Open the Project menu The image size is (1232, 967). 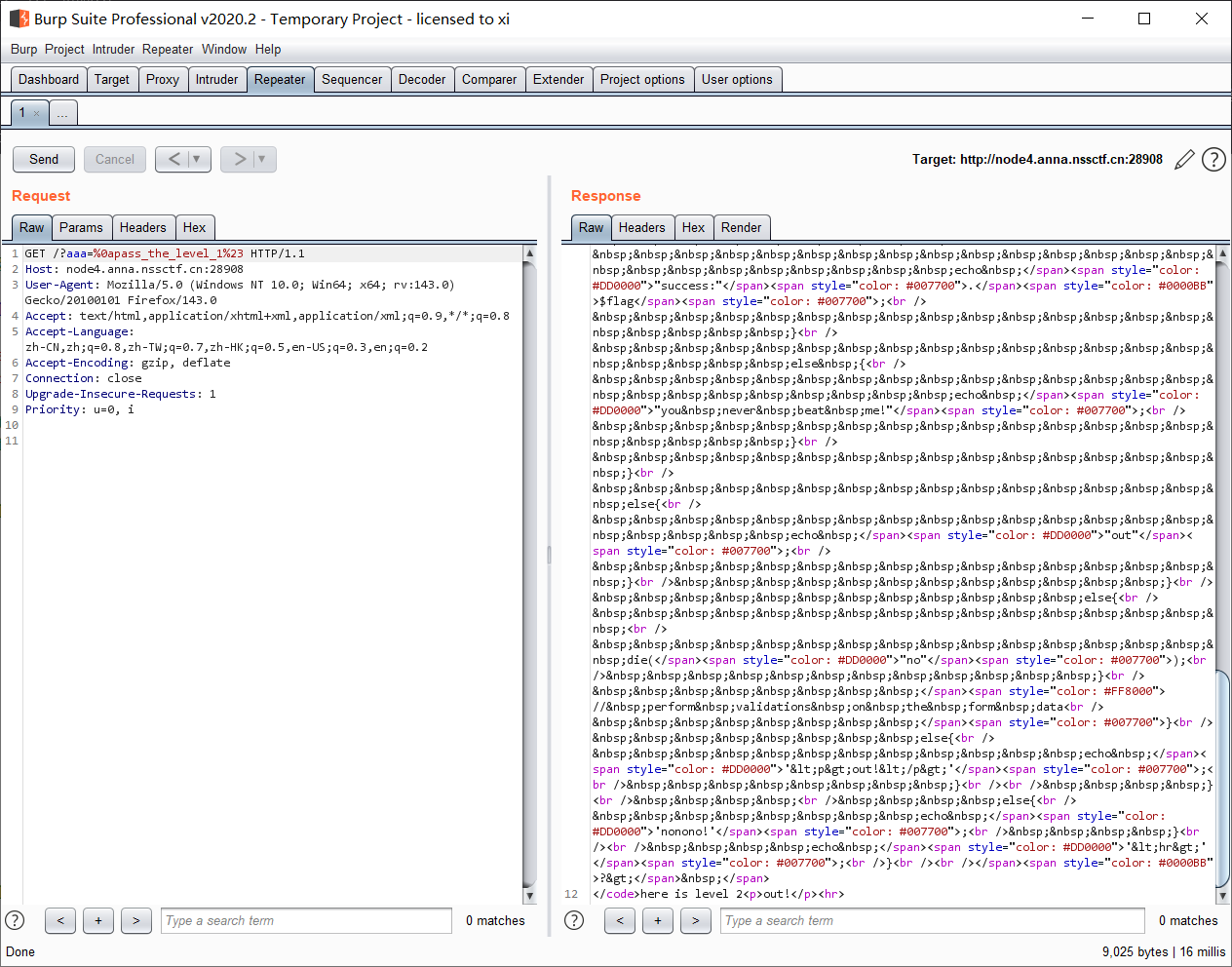(64, 49)
